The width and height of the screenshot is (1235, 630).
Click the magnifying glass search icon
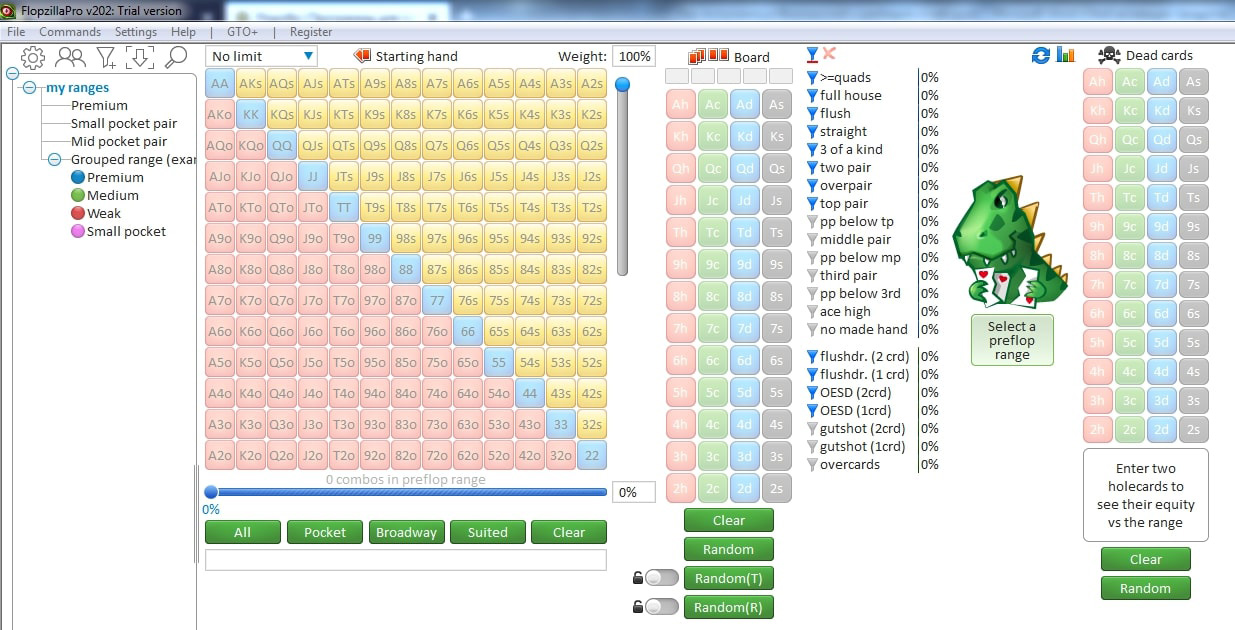click(176, 58)
